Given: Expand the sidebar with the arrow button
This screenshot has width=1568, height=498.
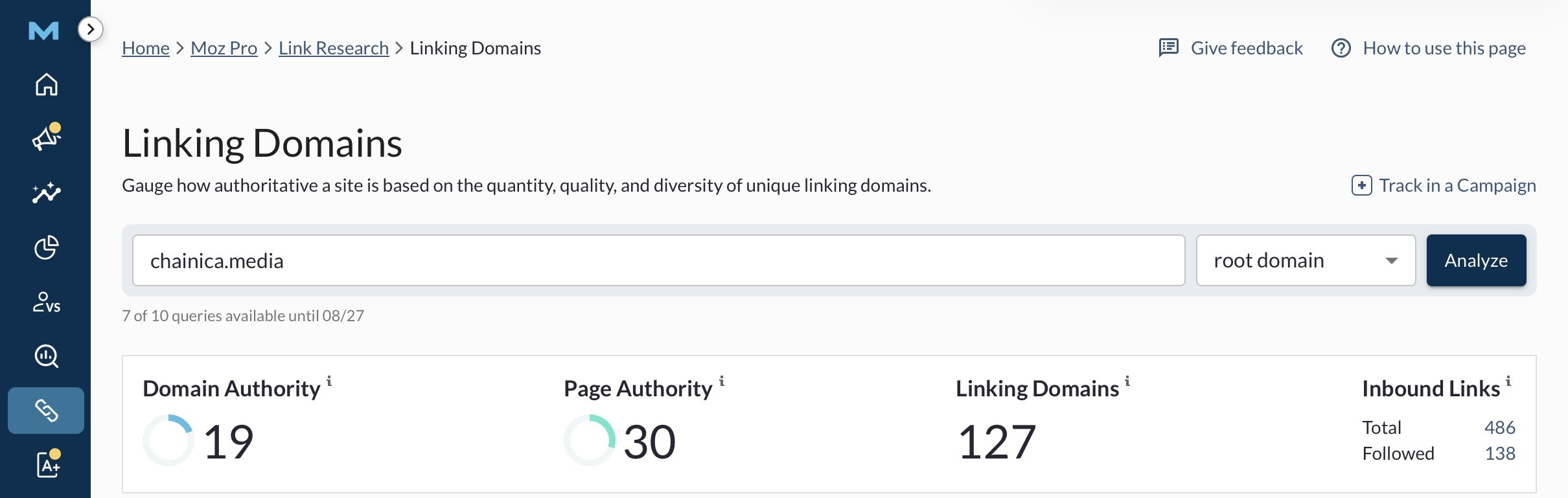Looking at the screenshot, I should coord(91,29).
